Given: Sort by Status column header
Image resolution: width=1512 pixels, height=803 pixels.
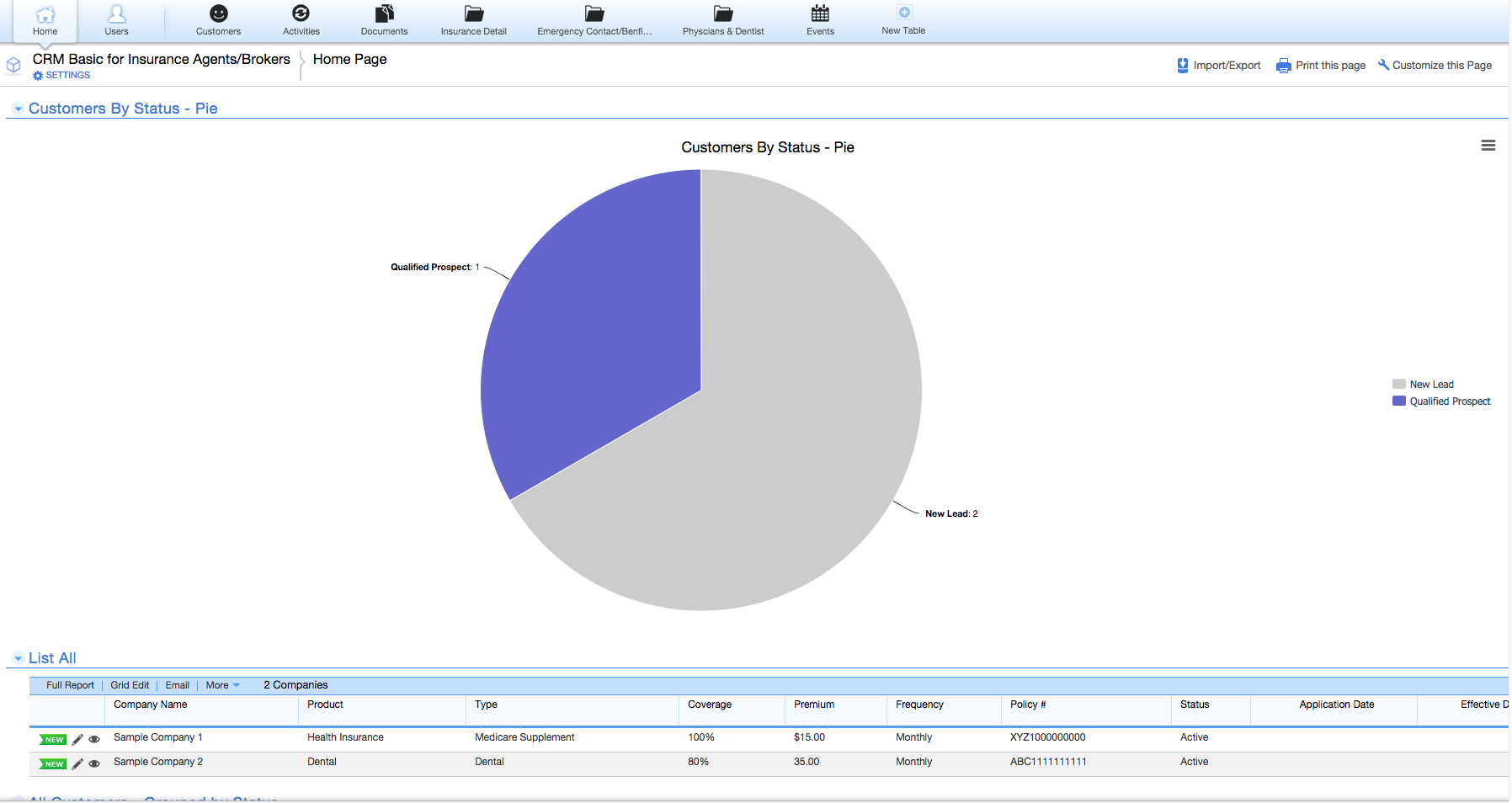Looking at the screenshot, I should coord(1195,705).
